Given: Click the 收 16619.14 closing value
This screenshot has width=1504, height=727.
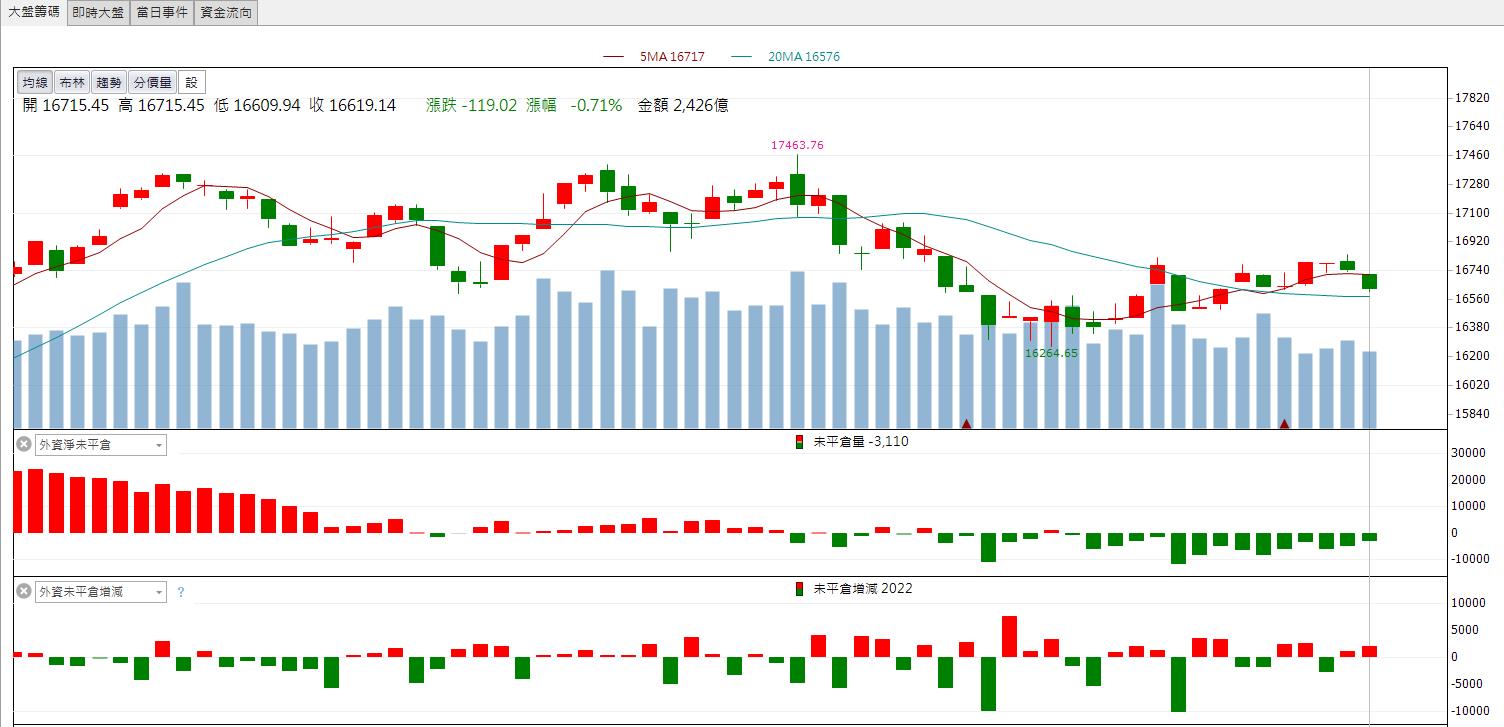Looking at the screenshot, I should pos(352,105).
